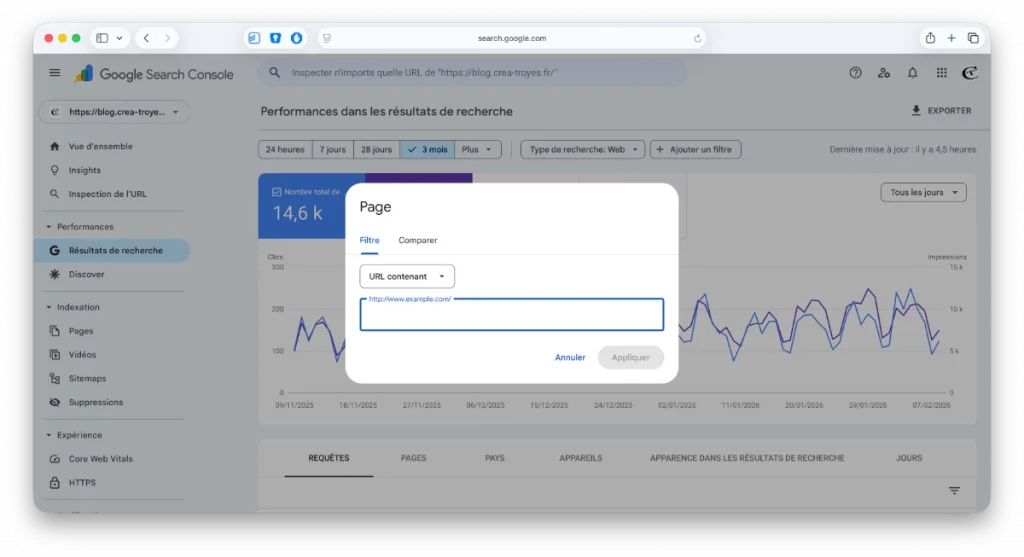Open the notifications bell

(912, 73)
